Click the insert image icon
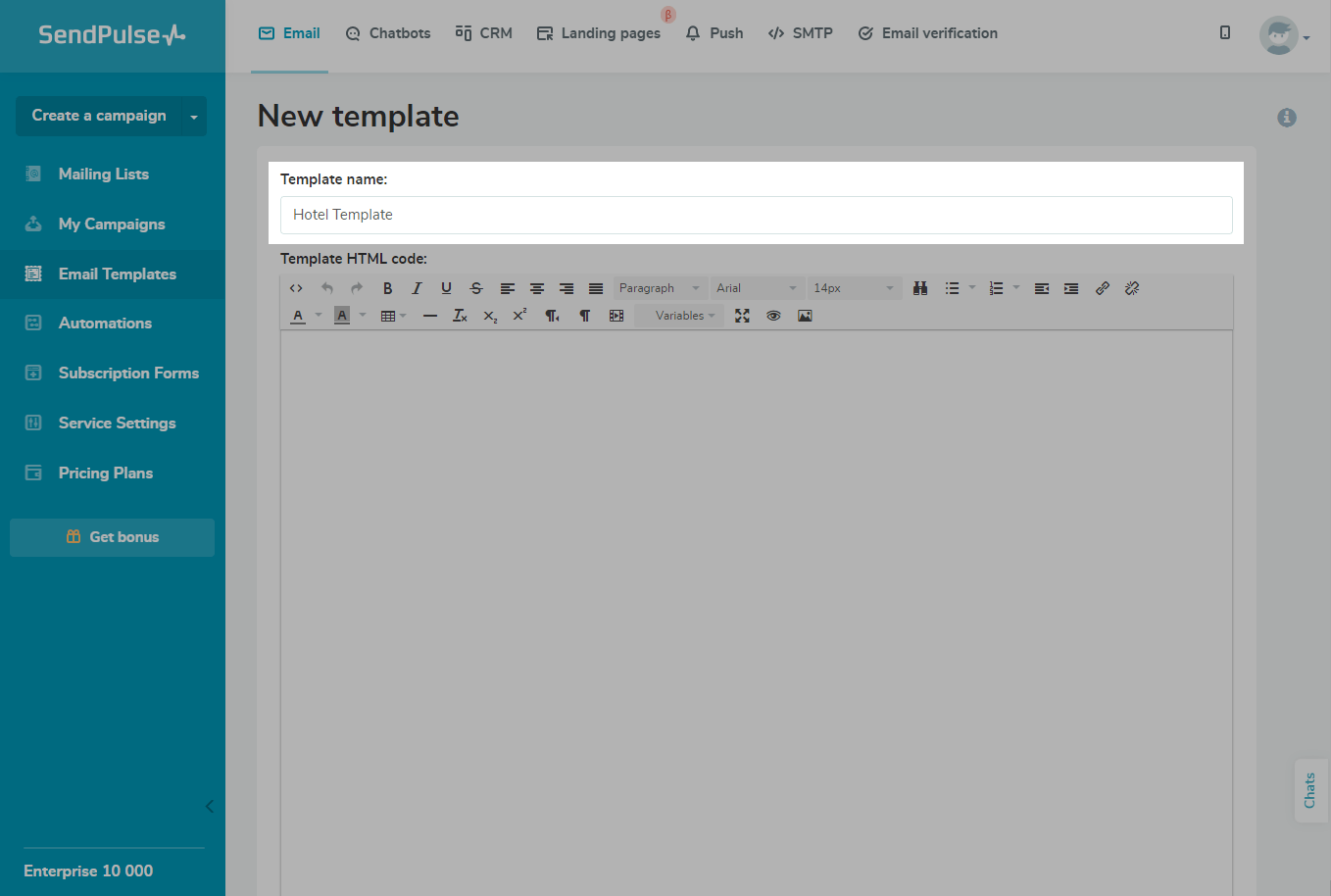The width and height of the screenshot is (1331, 896). tap(805, 316)
